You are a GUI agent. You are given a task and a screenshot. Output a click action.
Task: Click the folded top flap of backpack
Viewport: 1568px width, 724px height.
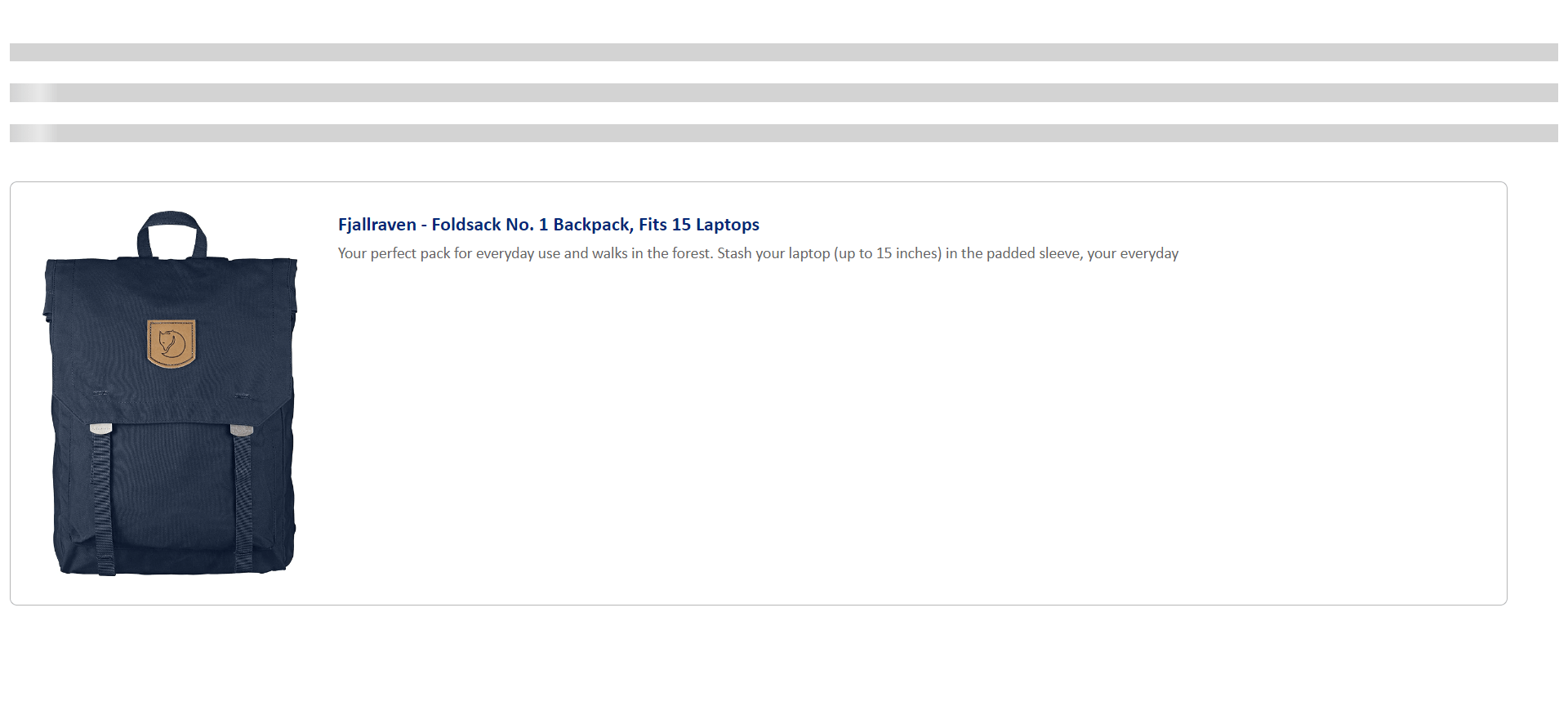tap(170, 327)
